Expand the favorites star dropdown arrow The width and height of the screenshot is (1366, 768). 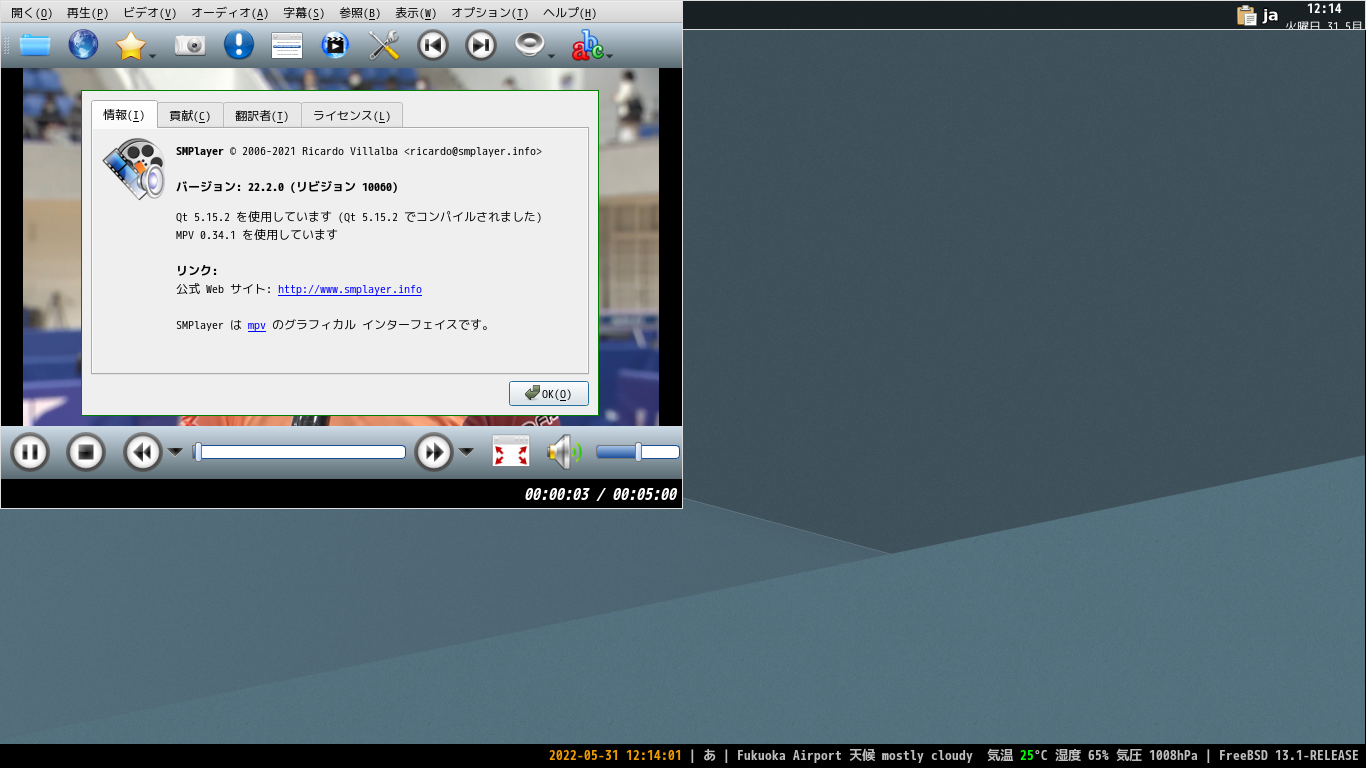click(152, 56)
